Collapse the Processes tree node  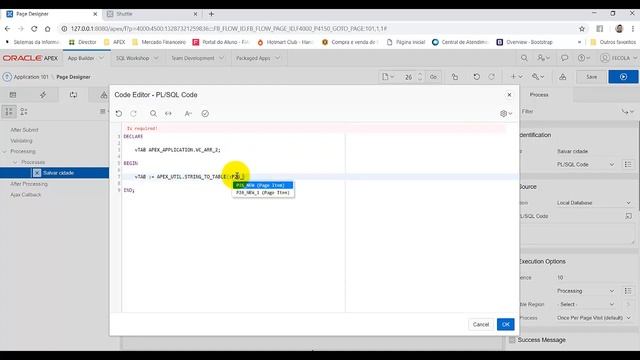click(x=15, y=162)
